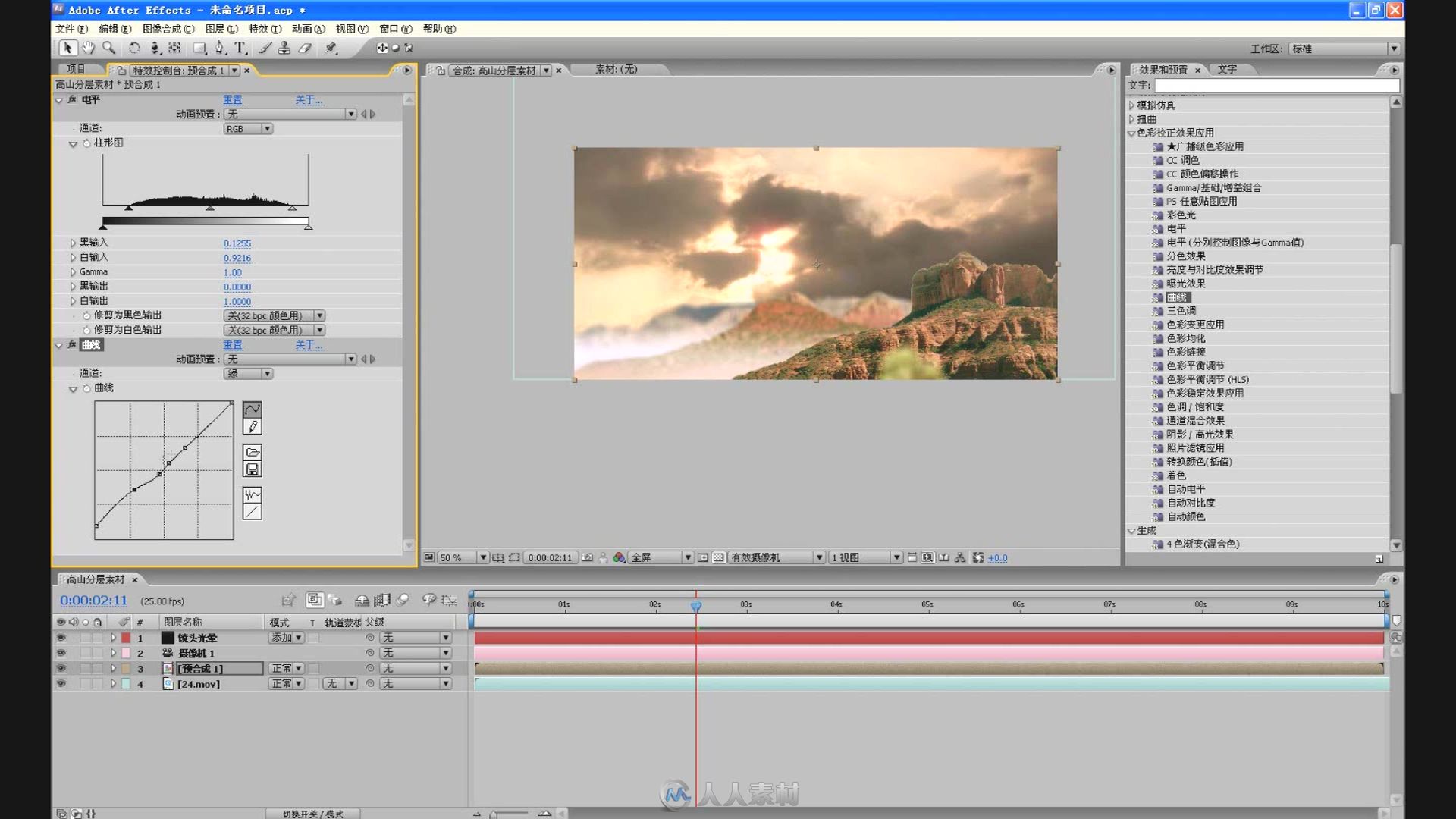Open the 50 % zoom dropdown

point(463,557)
